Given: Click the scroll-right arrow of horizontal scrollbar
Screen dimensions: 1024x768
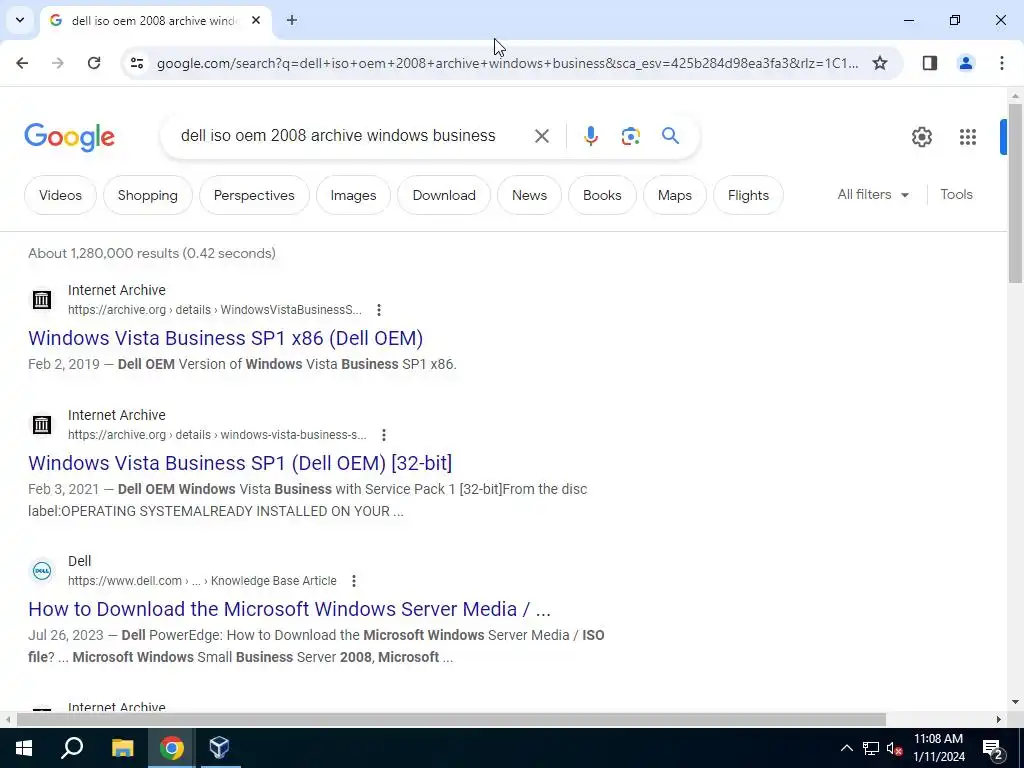Looking at the screenshot, I should click(999, 720).
